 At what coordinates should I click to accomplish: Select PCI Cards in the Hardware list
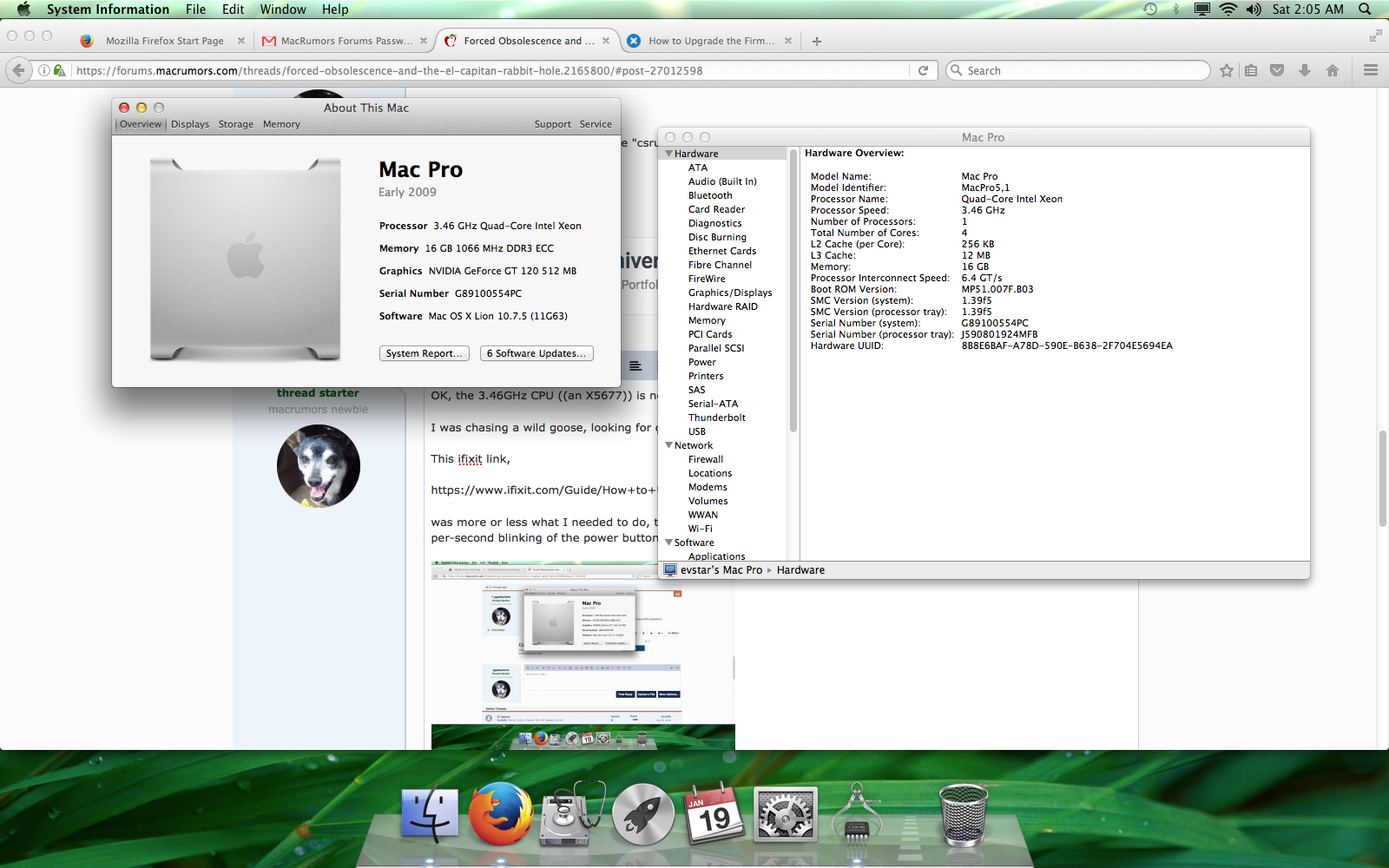(x=710, y=334)
